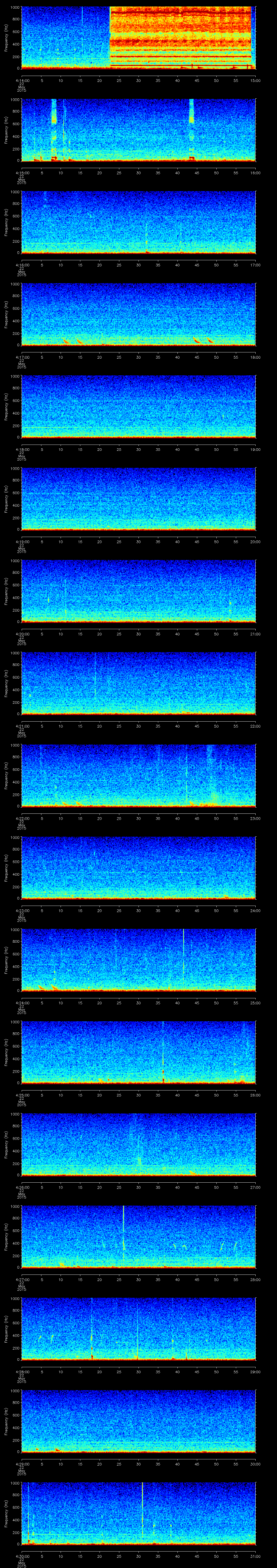The image size is (277, 1568).
Task: Click the 23:00 end time label
Action: 255,818
